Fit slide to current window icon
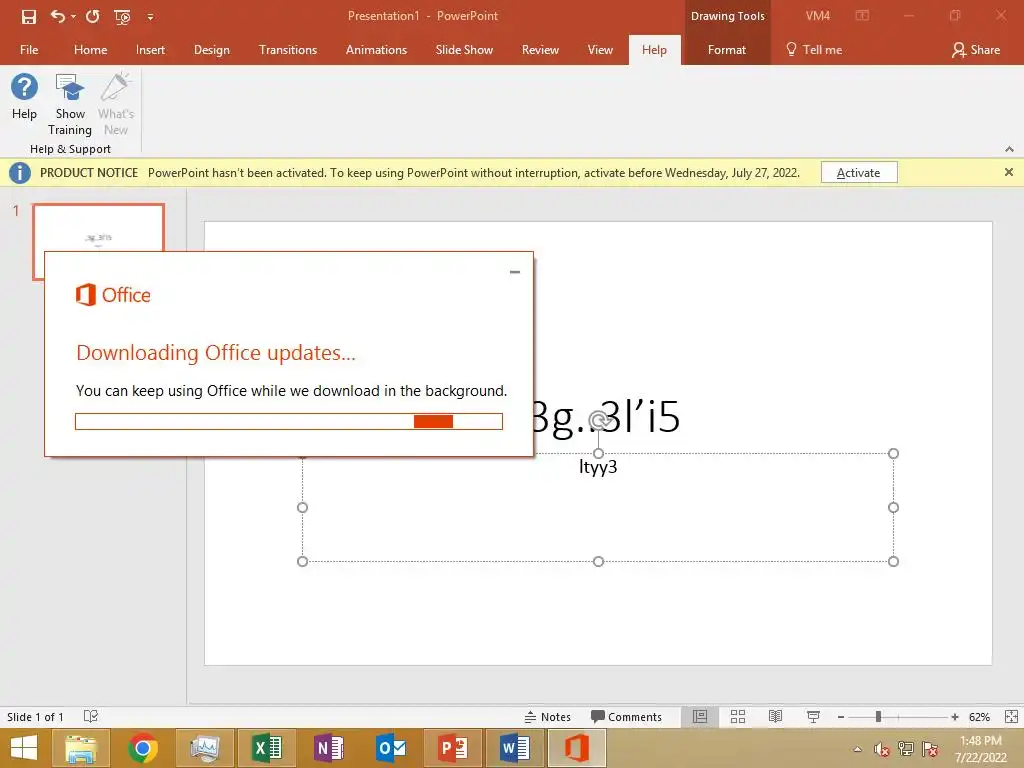The image size is (1024, 768). tap(1011, 717)
